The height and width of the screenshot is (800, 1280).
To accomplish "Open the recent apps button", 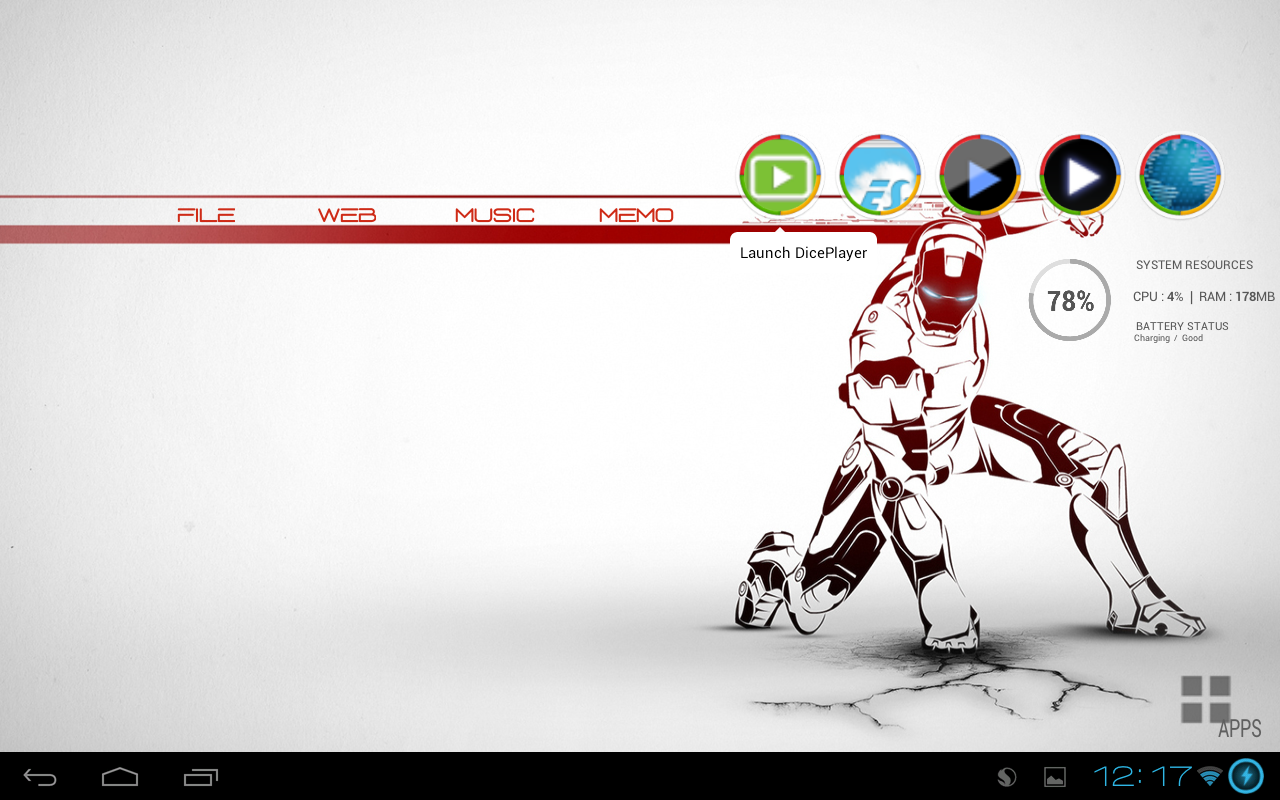I will coord(201,777).
